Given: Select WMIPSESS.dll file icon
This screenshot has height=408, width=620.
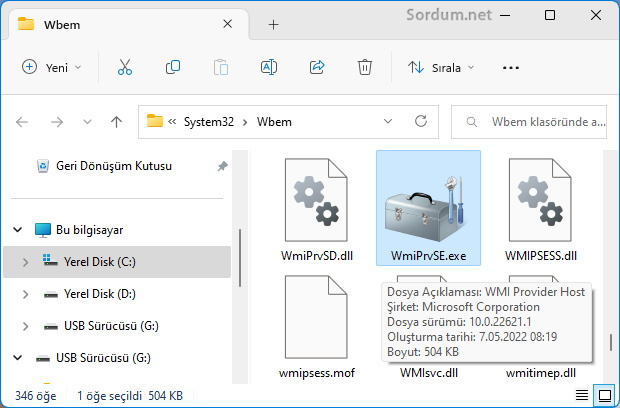Looking at the screenshot, I should 540,200.
